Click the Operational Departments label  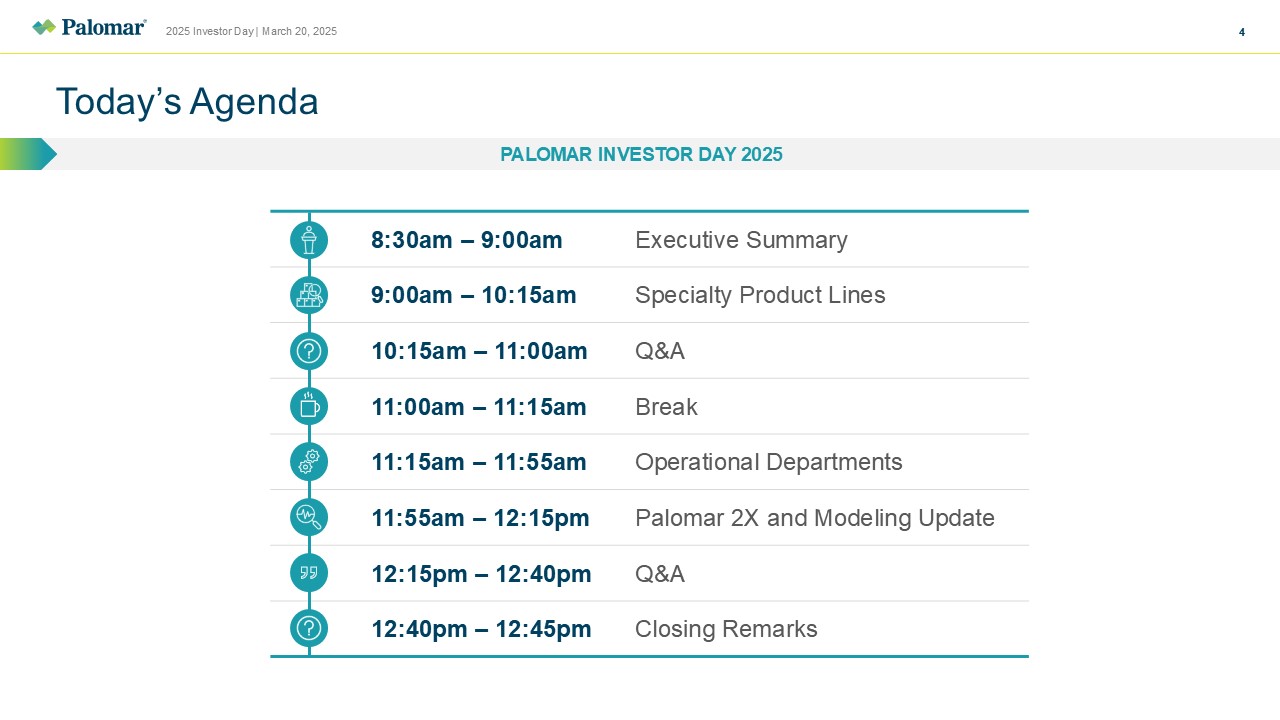coord(768,462)
